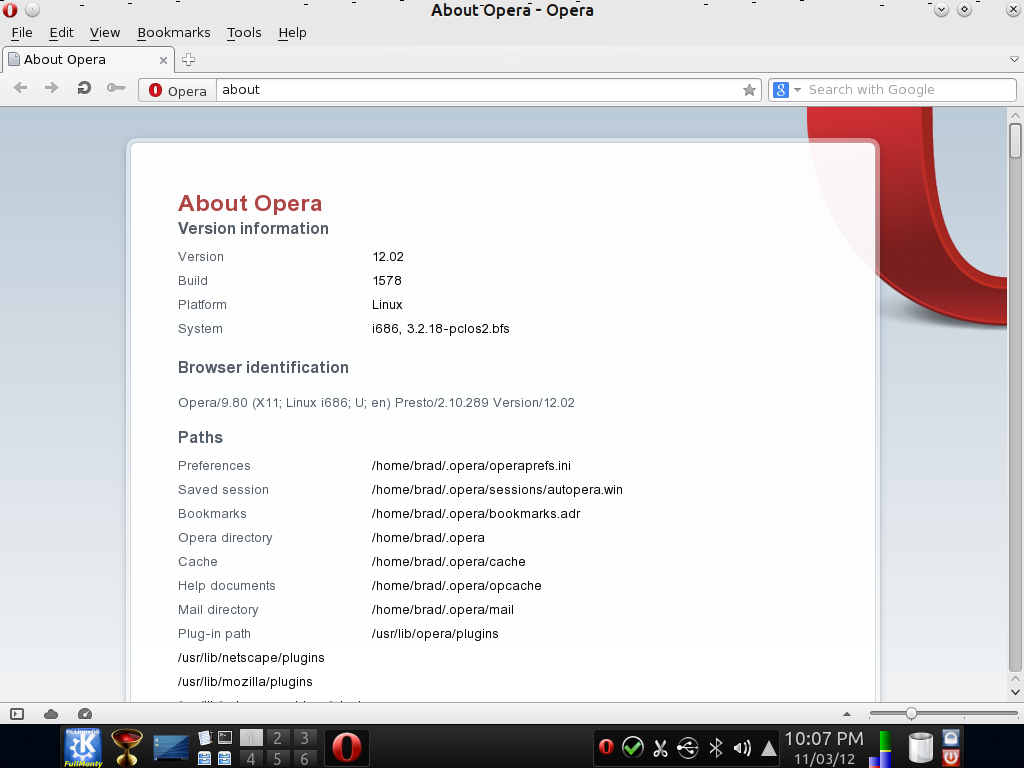Click the 'About Opera' red heading

[x=250, y=203]
